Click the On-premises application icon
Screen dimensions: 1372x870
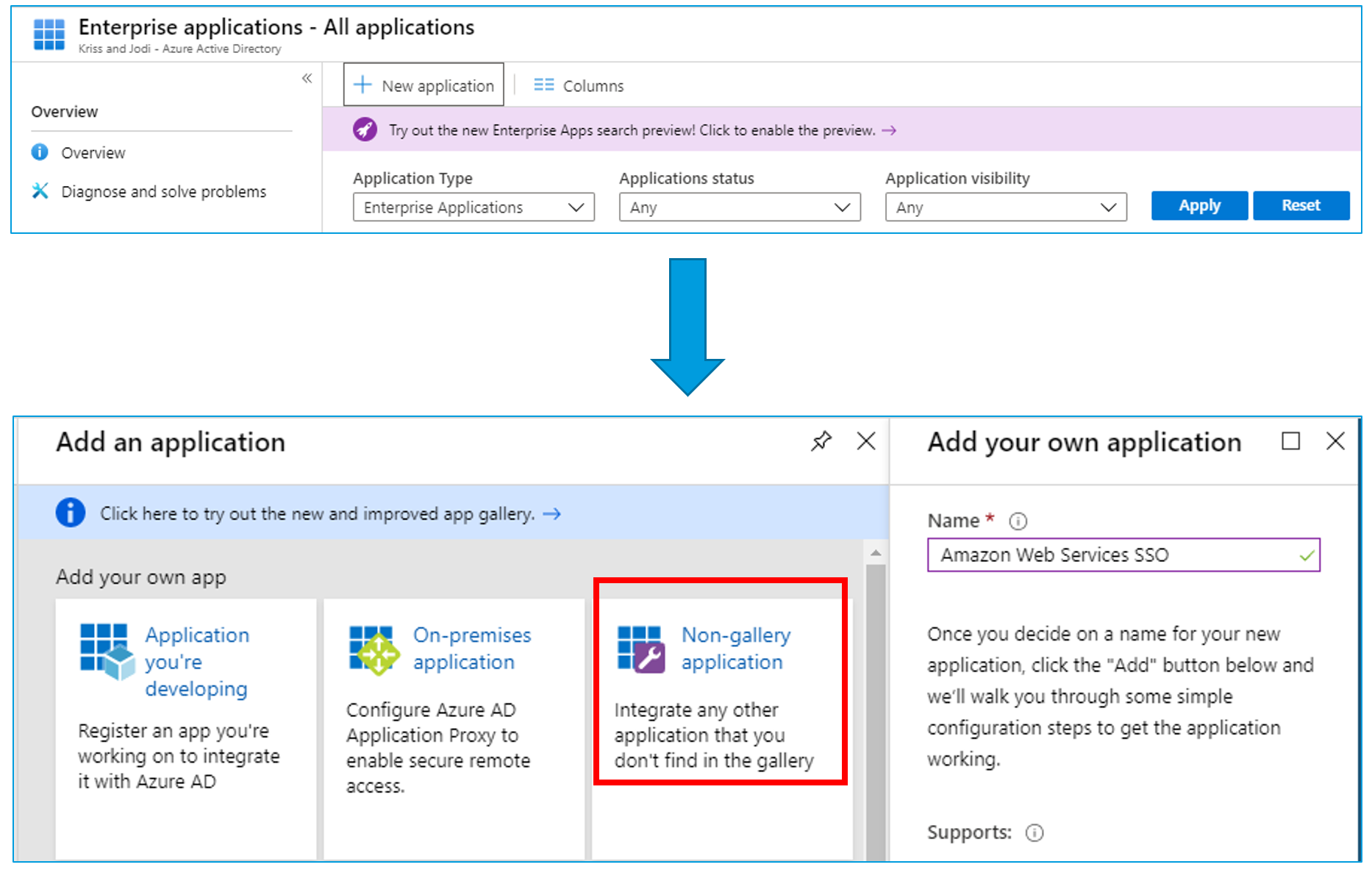click(374, 650)
